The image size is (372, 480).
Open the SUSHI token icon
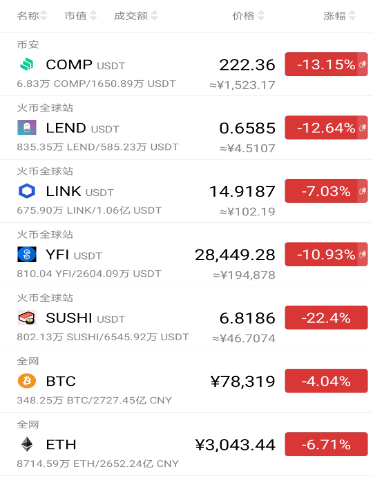[x=27, y=318]
